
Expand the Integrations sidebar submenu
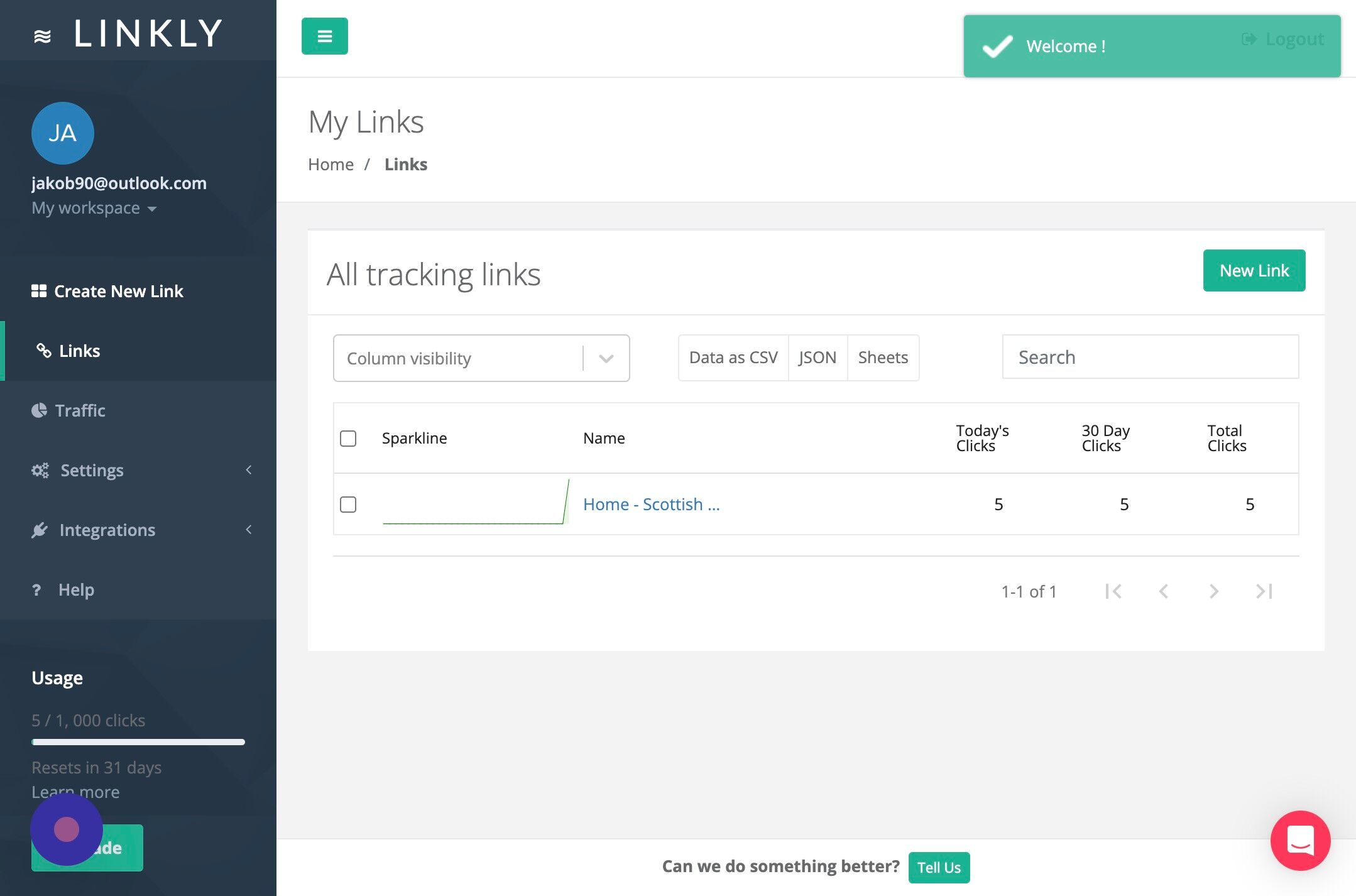tap(107, 530)
